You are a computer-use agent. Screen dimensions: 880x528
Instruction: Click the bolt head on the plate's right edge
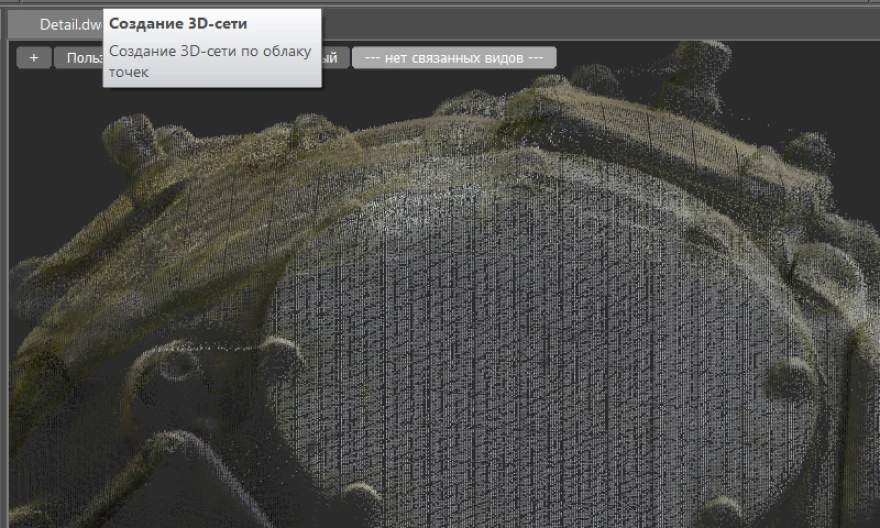[x=790, y=378]
